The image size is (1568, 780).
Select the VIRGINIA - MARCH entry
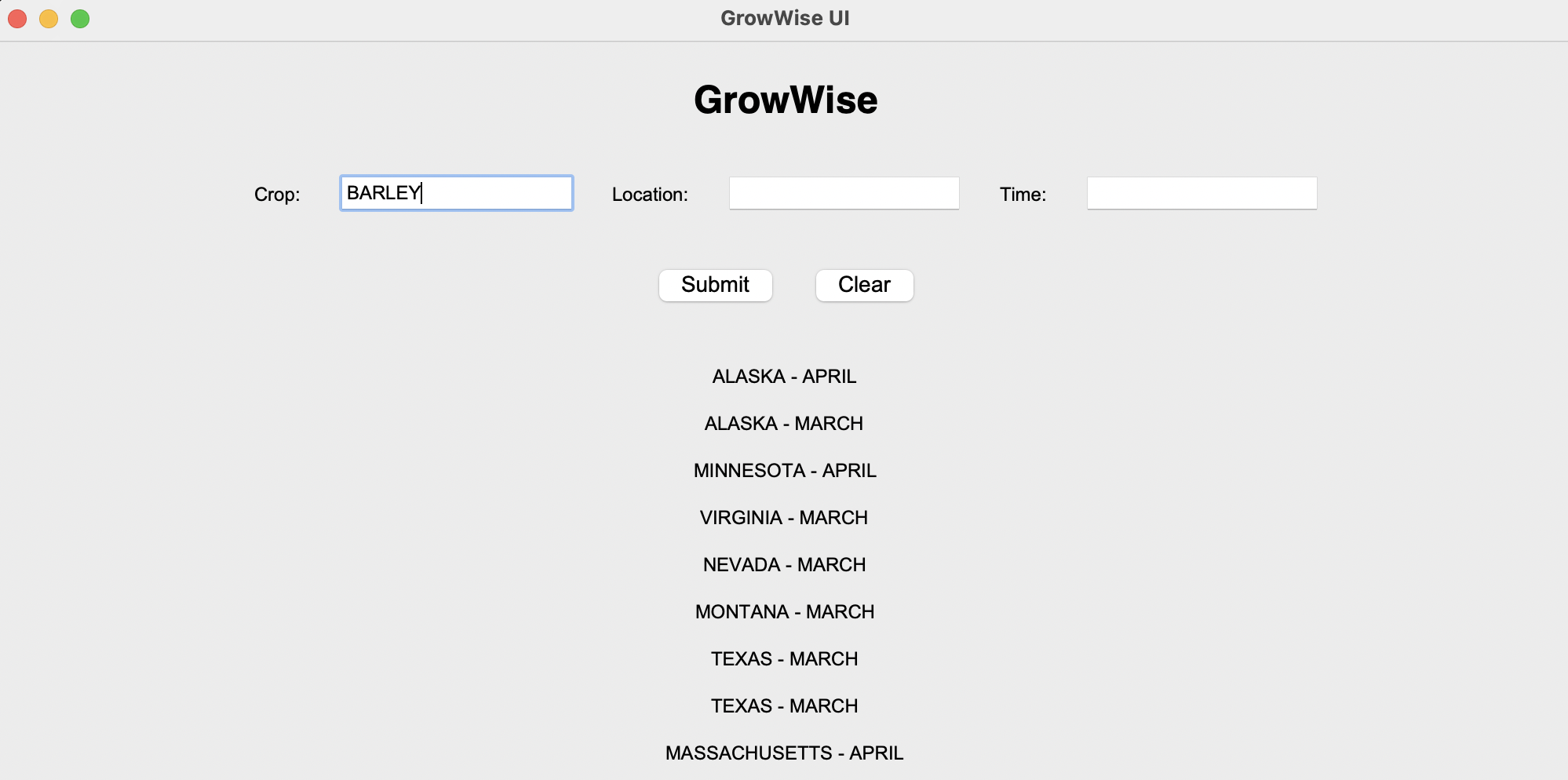[783, 517]
